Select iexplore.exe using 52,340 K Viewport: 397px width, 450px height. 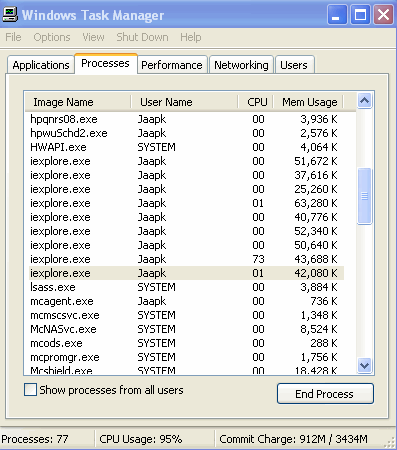(x=185, y=231)
